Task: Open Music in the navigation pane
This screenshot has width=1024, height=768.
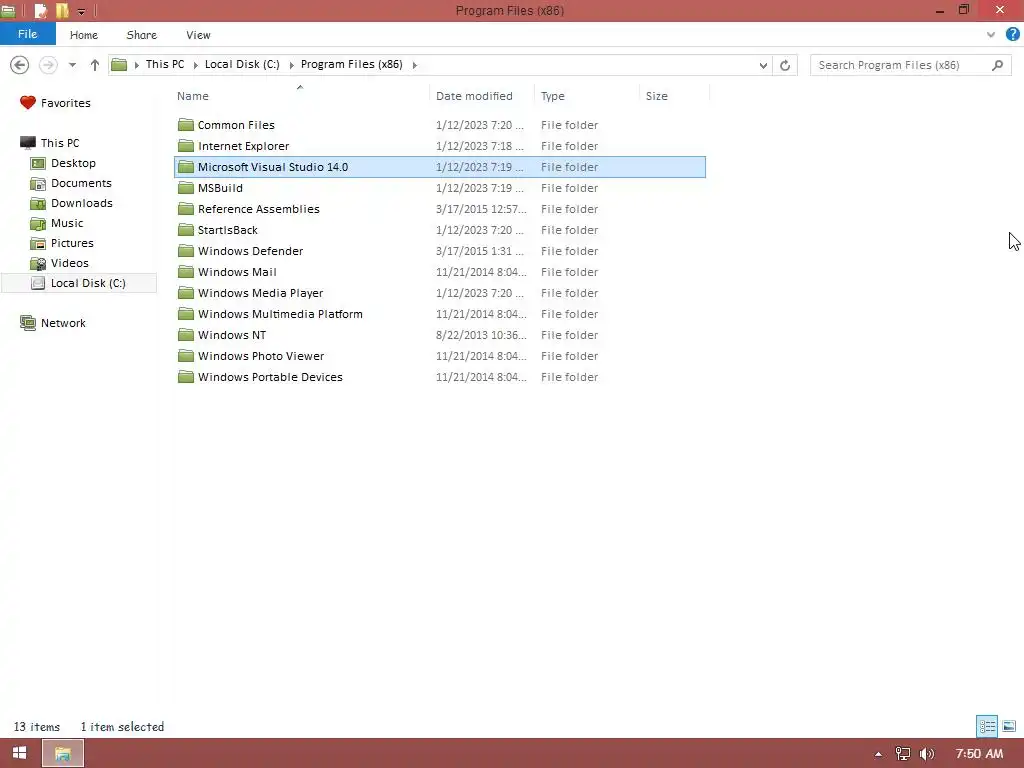Action: click(57, 223)
